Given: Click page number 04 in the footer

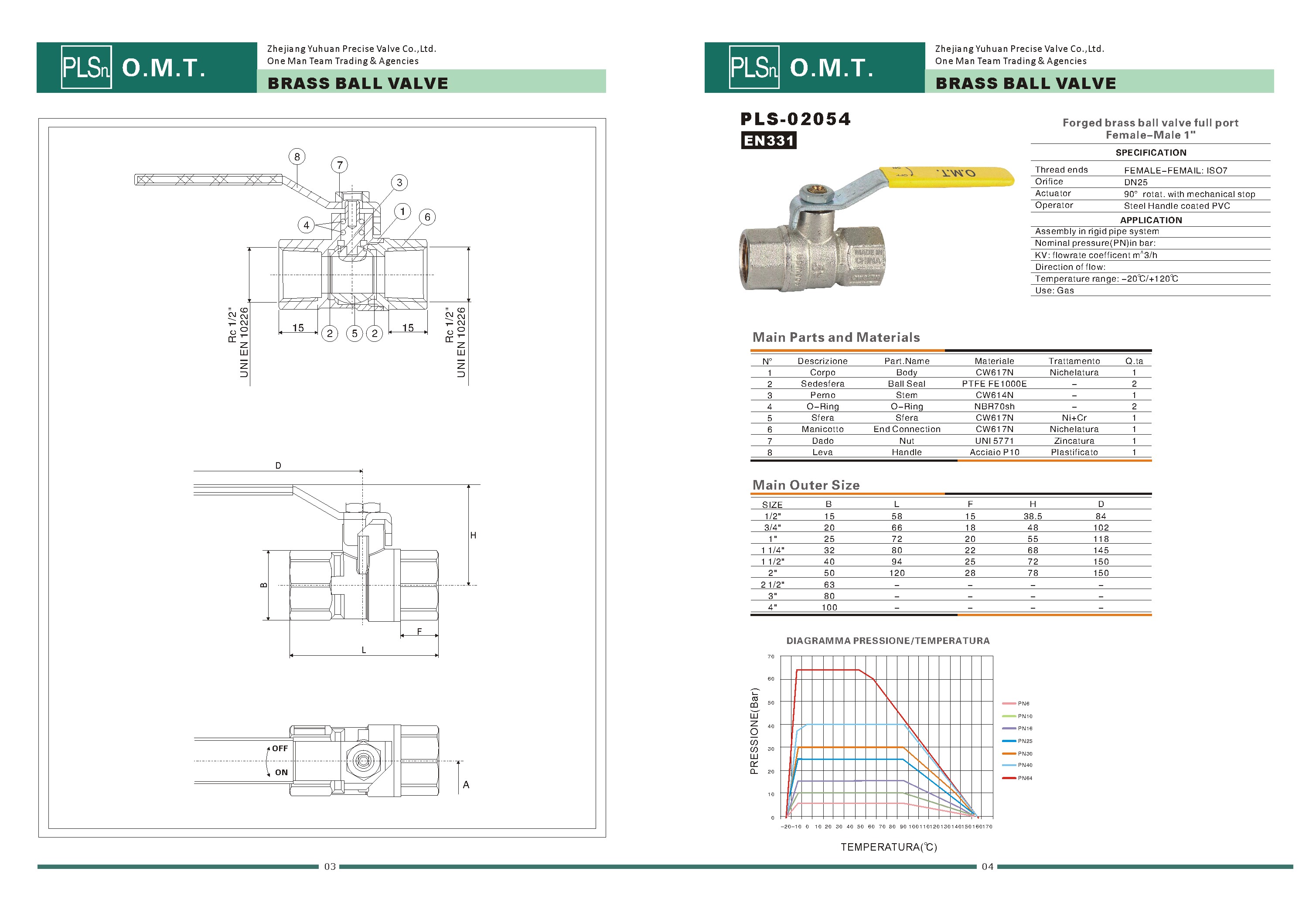Looking at the screenshot, I should point(987,867).
